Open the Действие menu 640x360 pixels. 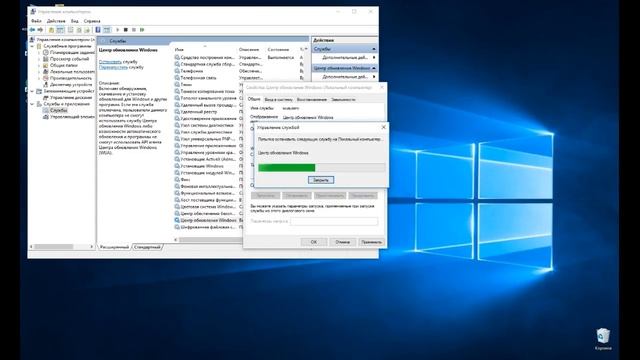tap(56, 21)
